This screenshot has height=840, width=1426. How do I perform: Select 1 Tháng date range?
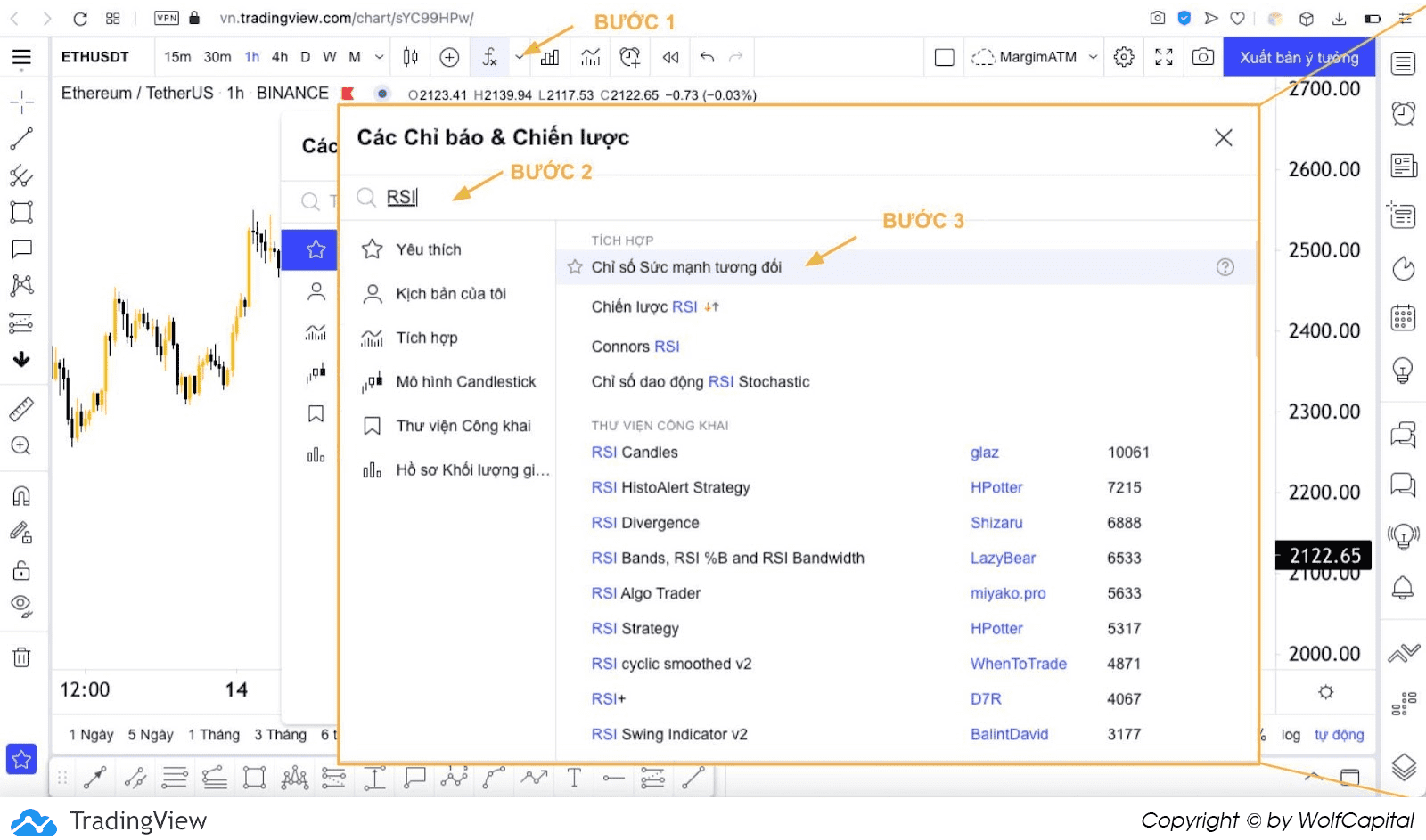click(x=214, y=735)
